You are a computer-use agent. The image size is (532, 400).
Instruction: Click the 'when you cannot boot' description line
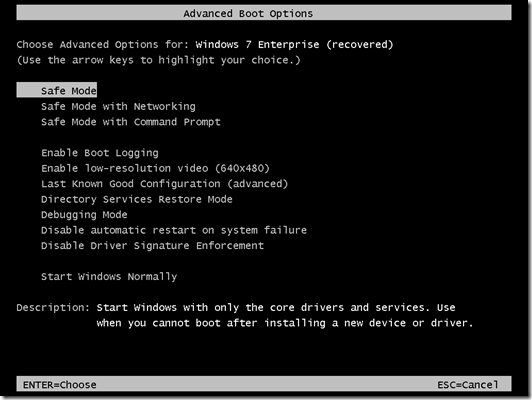pos(285,323)
